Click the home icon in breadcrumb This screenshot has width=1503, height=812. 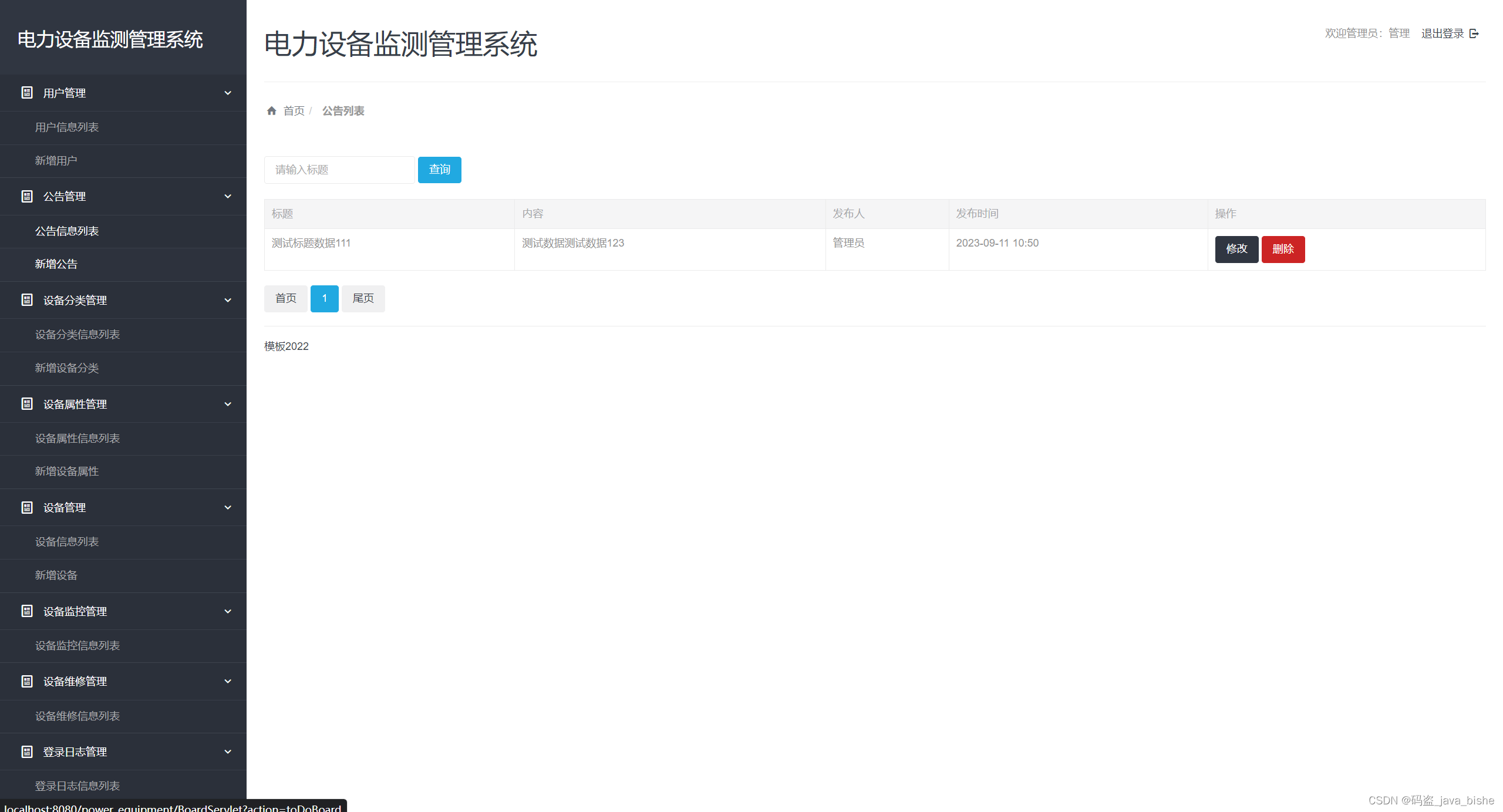[271, 111]
